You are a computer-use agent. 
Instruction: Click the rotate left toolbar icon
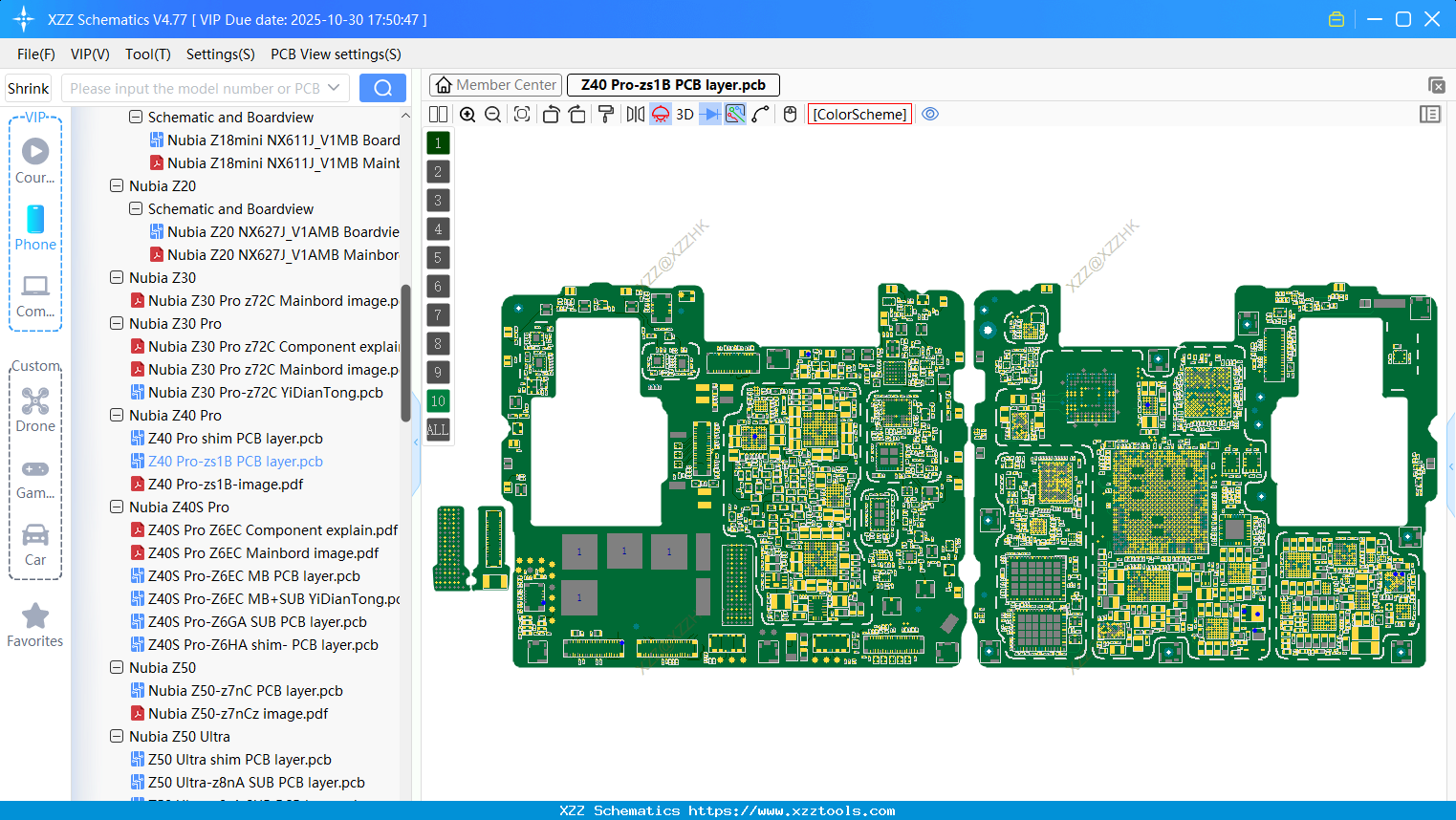point(551,114)
